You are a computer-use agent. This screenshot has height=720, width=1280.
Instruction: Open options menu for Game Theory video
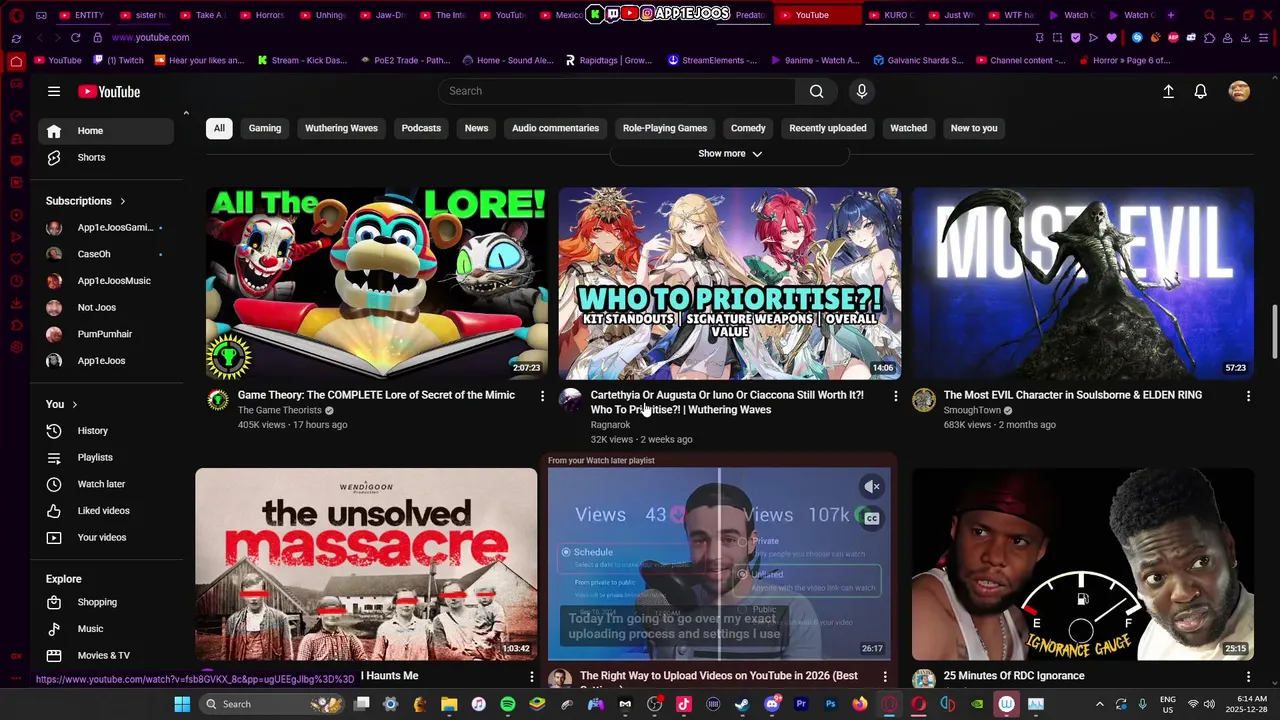(542, 396)
